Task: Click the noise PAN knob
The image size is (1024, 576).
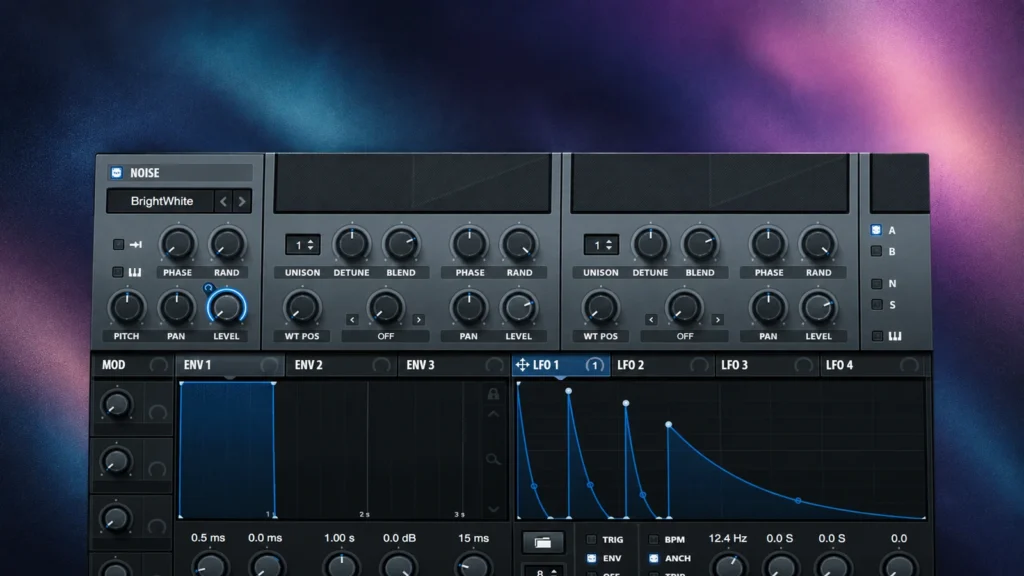Action: tap(176, 307)
